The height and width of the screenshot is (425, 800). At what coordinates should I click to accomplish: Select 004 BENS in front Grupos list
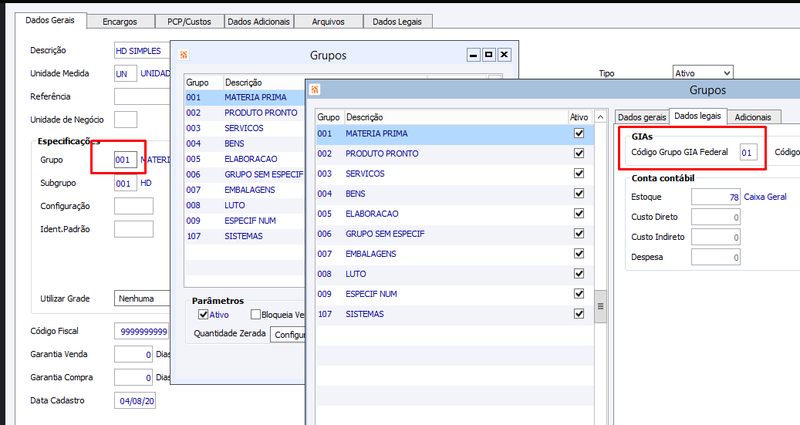click(x=455, y=193)
